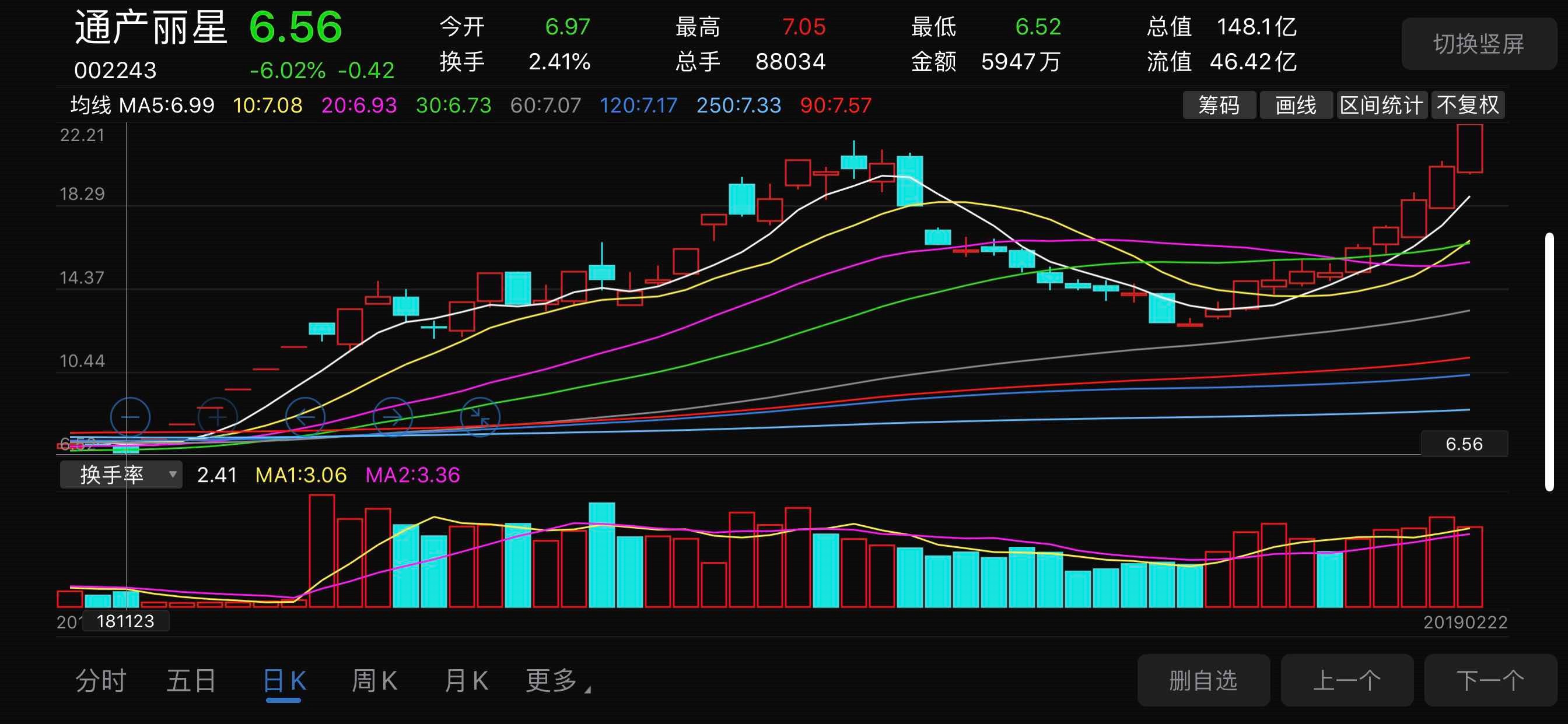Select the 日K tab
Viewport: 1568px width, 724px height.
[284, 681]
